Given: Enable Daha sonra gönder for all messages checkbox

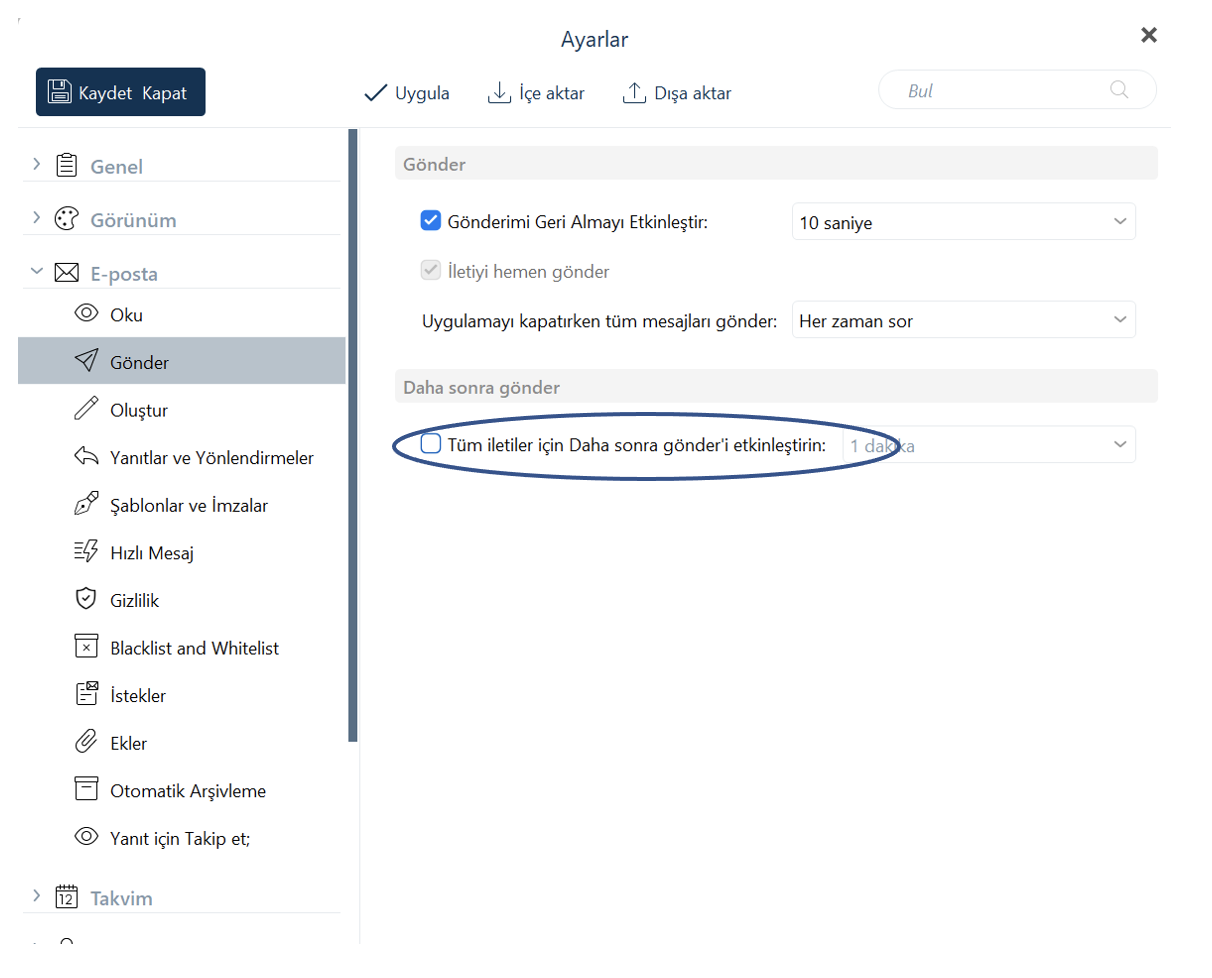Looking at the screenshot, I should 431,444.
